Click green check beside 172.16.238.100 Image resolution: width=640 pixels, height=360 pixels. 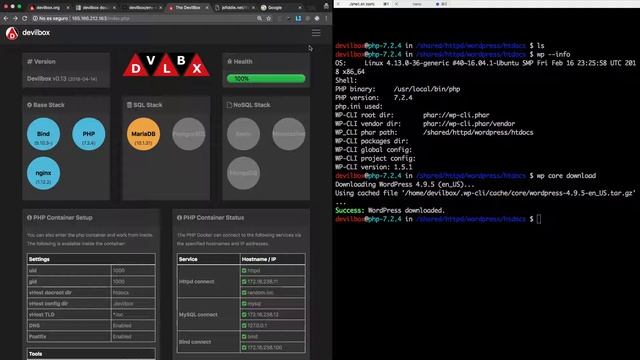pyautogui.click(x=244, y=347)
